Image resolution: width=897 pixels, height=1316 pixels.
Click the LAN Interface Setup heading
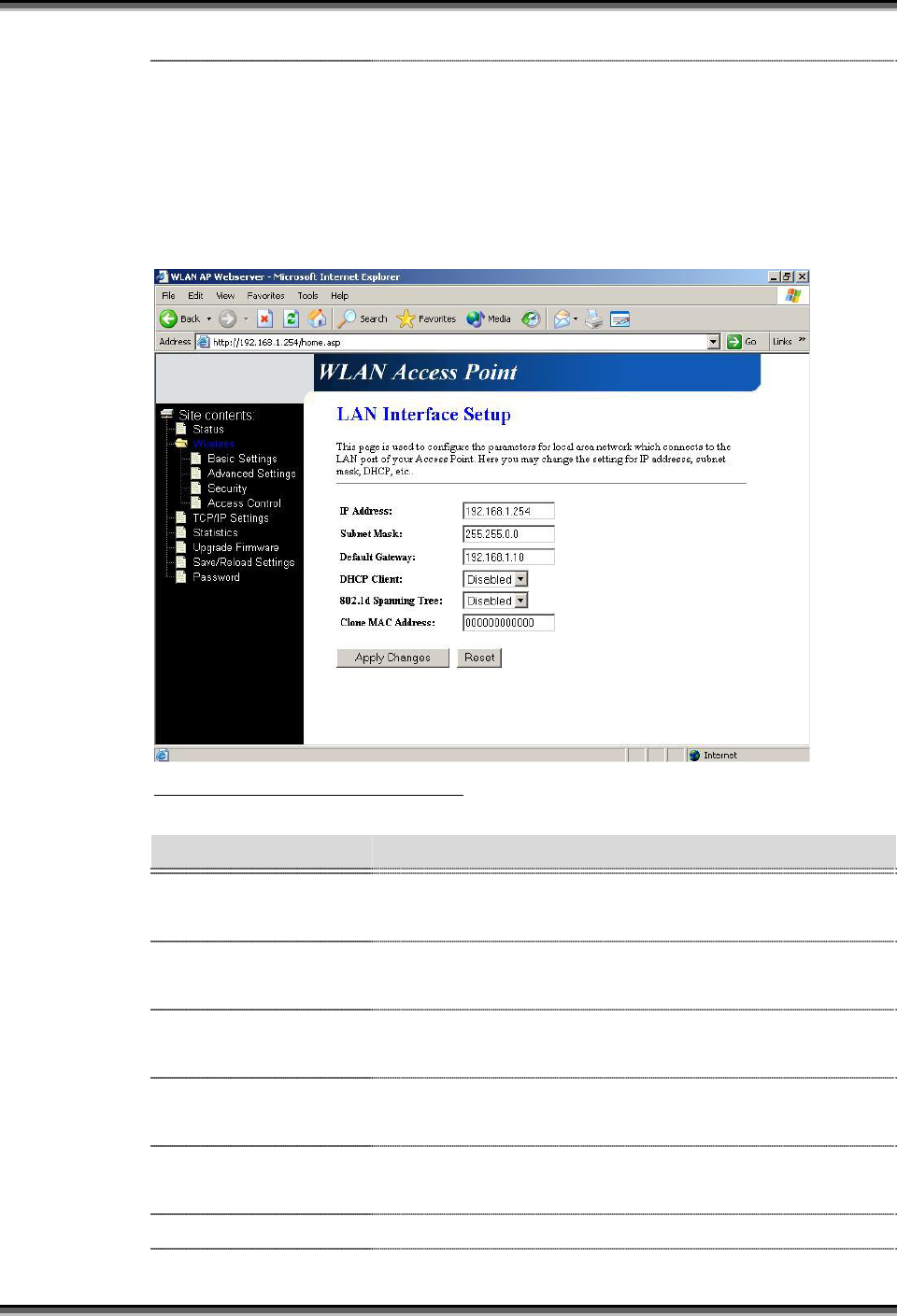(424, 415)
